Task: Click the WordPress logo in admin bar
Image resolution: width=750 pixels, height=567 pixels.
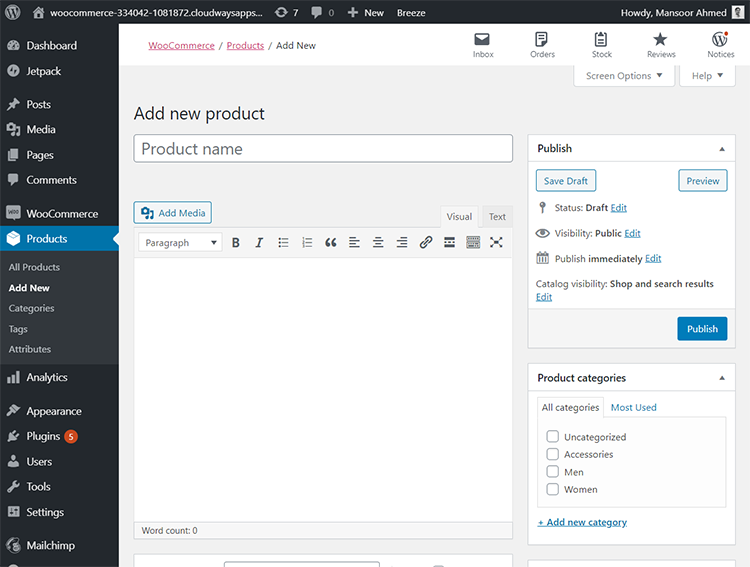Action: point(13,12)
